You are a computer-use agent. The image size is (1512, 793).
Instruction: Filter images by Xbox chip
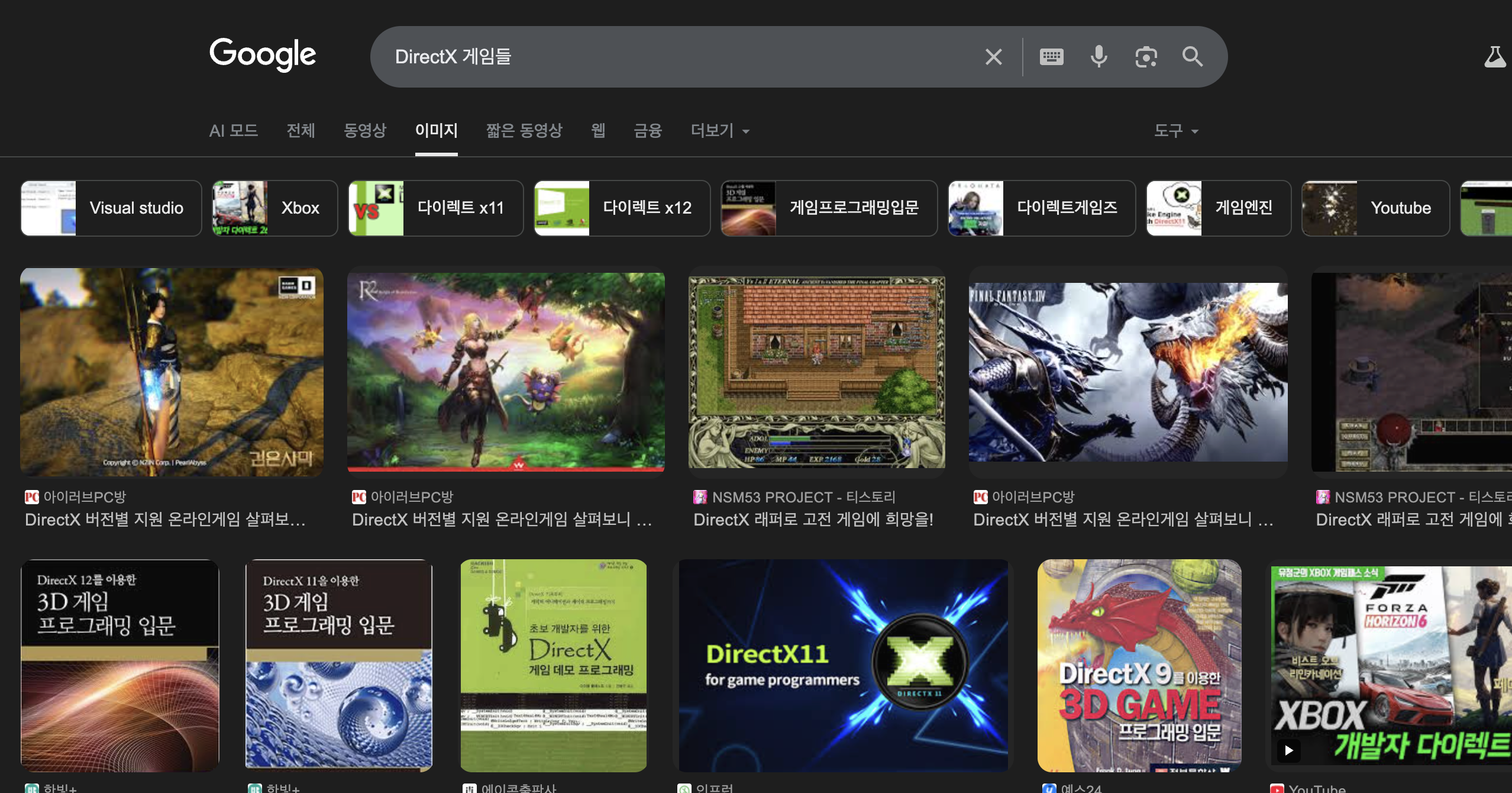tap(275, 208)
